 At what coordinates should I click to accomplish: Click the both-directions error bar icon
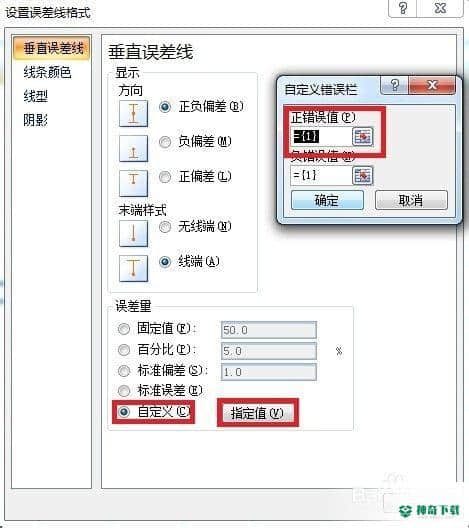pyautogui.click(x=133, y=113)
